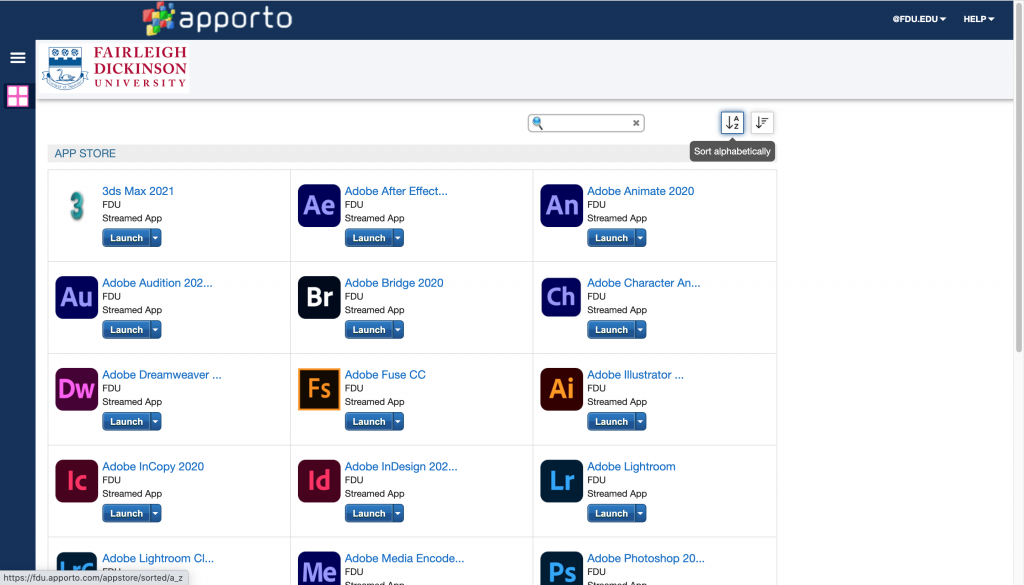Click the Adobe Dreamweaver Dw icon
This screenshot has width=1024, height=585.
[76, 389]
